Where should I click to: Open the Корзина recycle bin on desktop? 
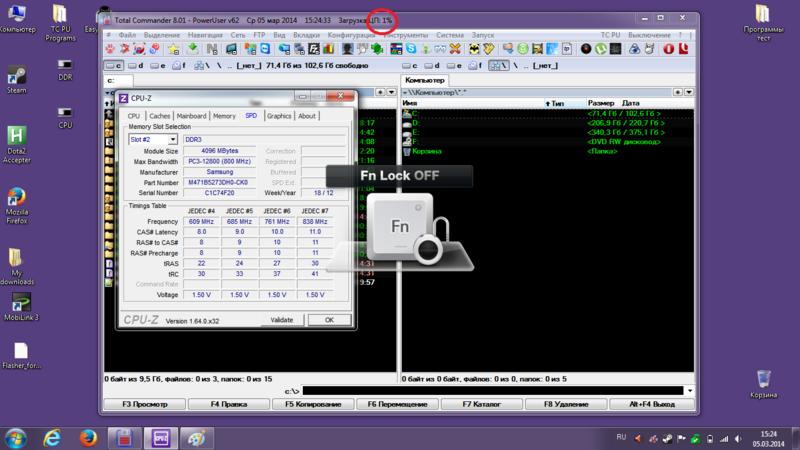coord(763,384)
